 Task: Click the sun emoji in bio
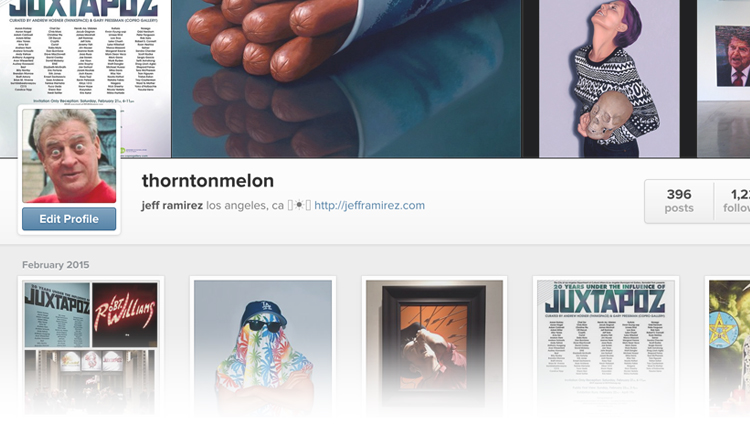[299, 205]
